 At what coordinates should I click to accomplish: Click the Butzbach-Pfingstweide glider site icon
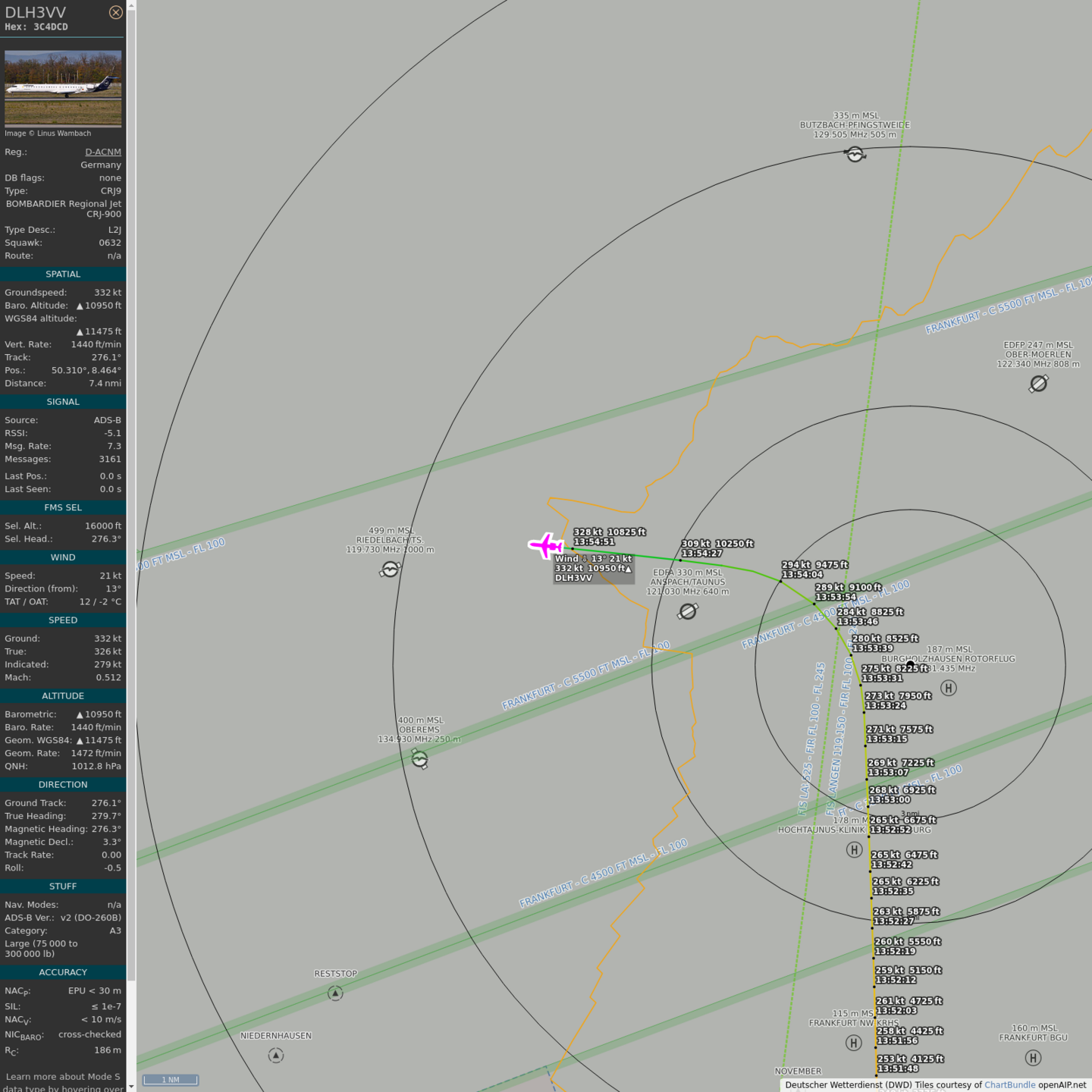[855, 155]
